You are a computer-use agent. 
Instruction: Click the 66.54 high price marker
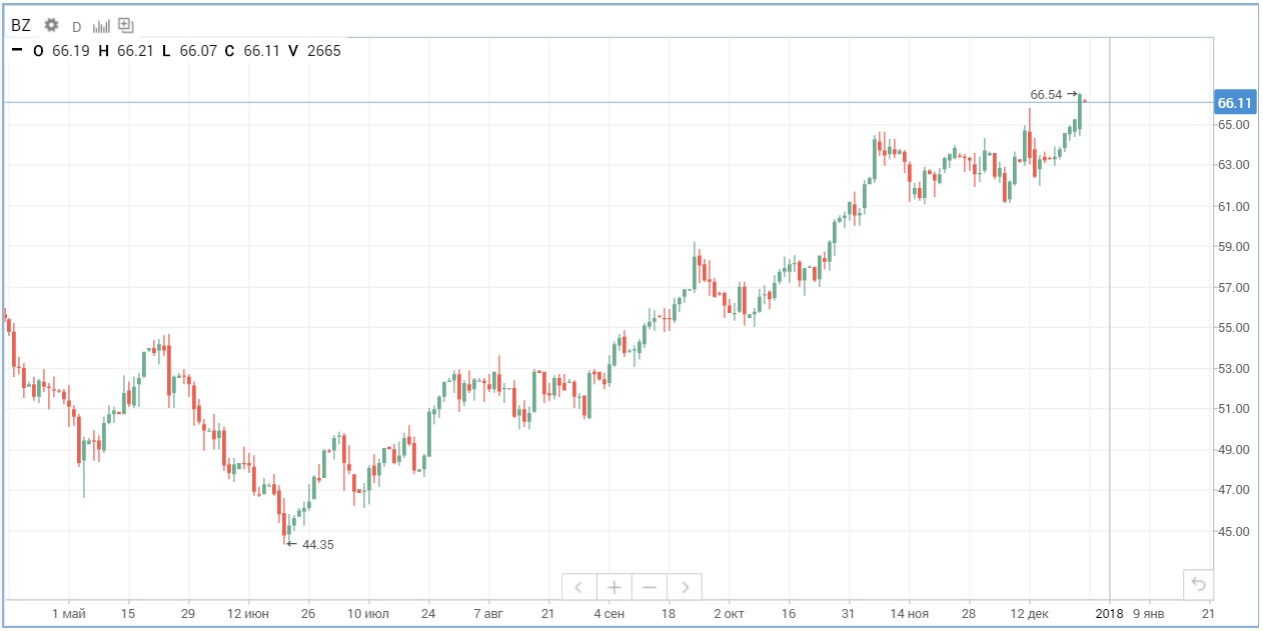(x=1044, y=95)
